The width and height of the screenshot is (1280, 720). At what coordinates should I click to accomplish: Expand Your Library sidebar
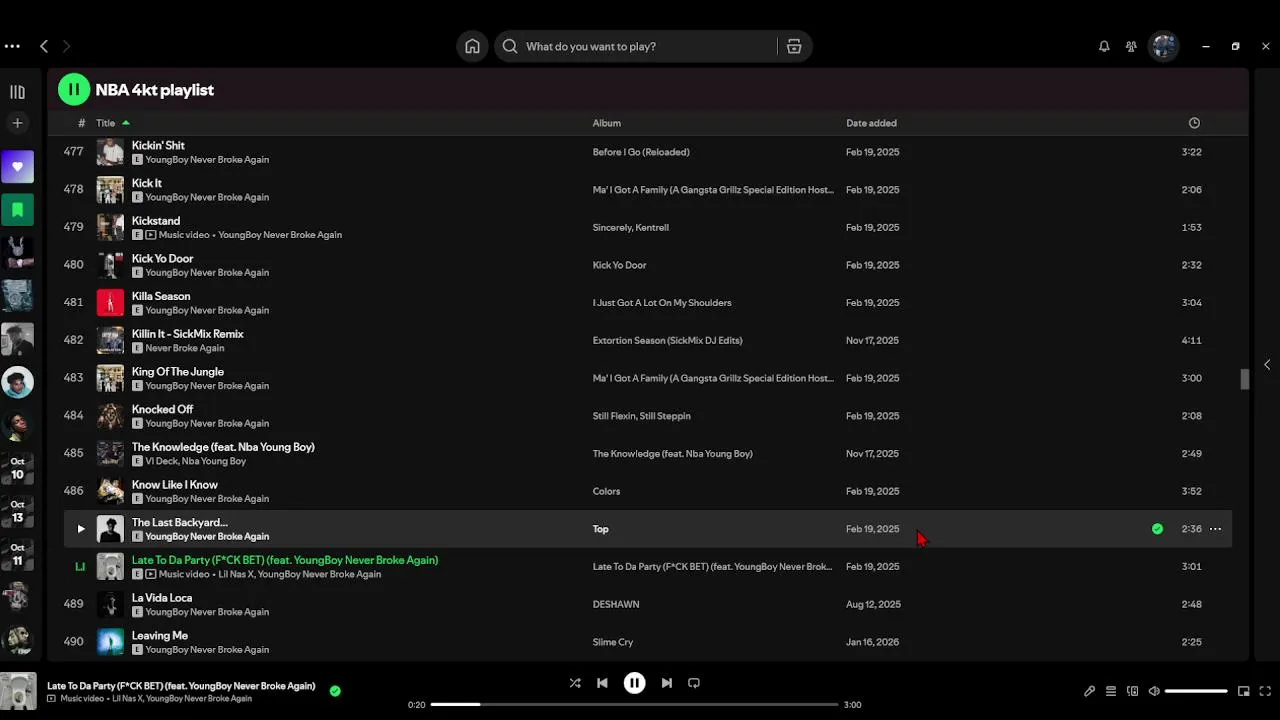[x=17, y=92]
